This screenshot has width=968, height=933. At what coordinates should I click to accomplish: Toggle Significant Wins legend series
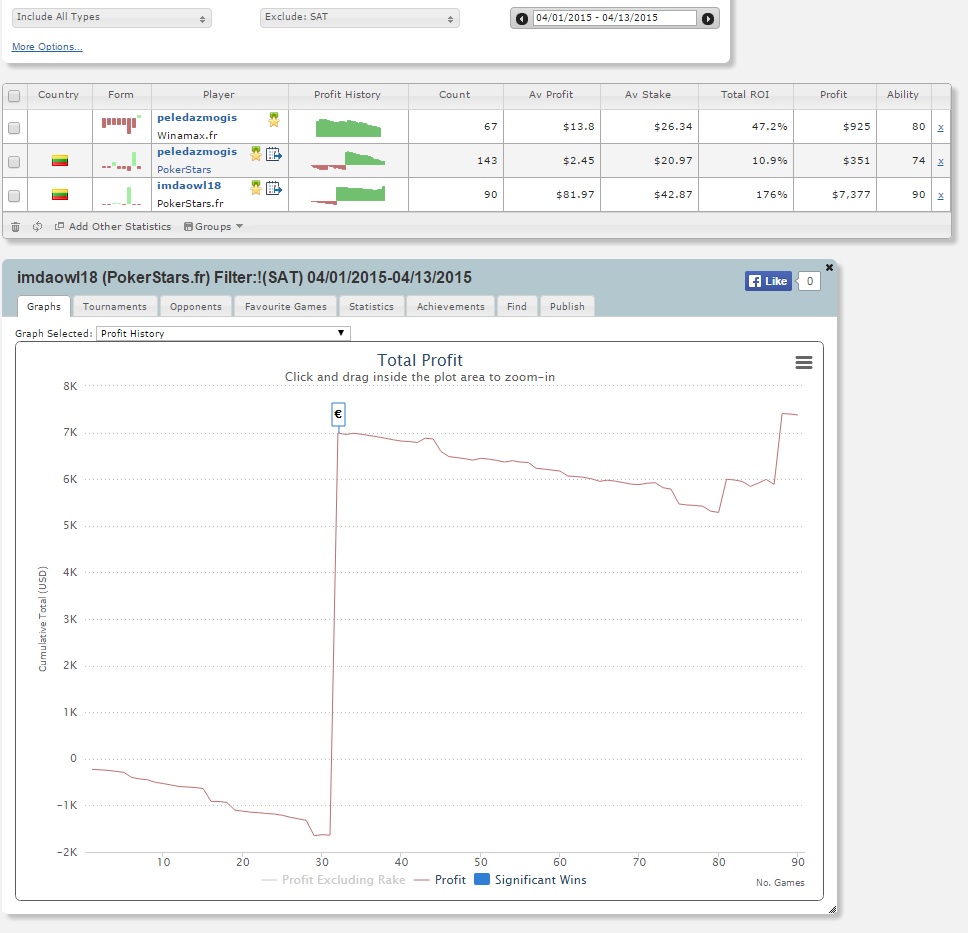[530, 880]
